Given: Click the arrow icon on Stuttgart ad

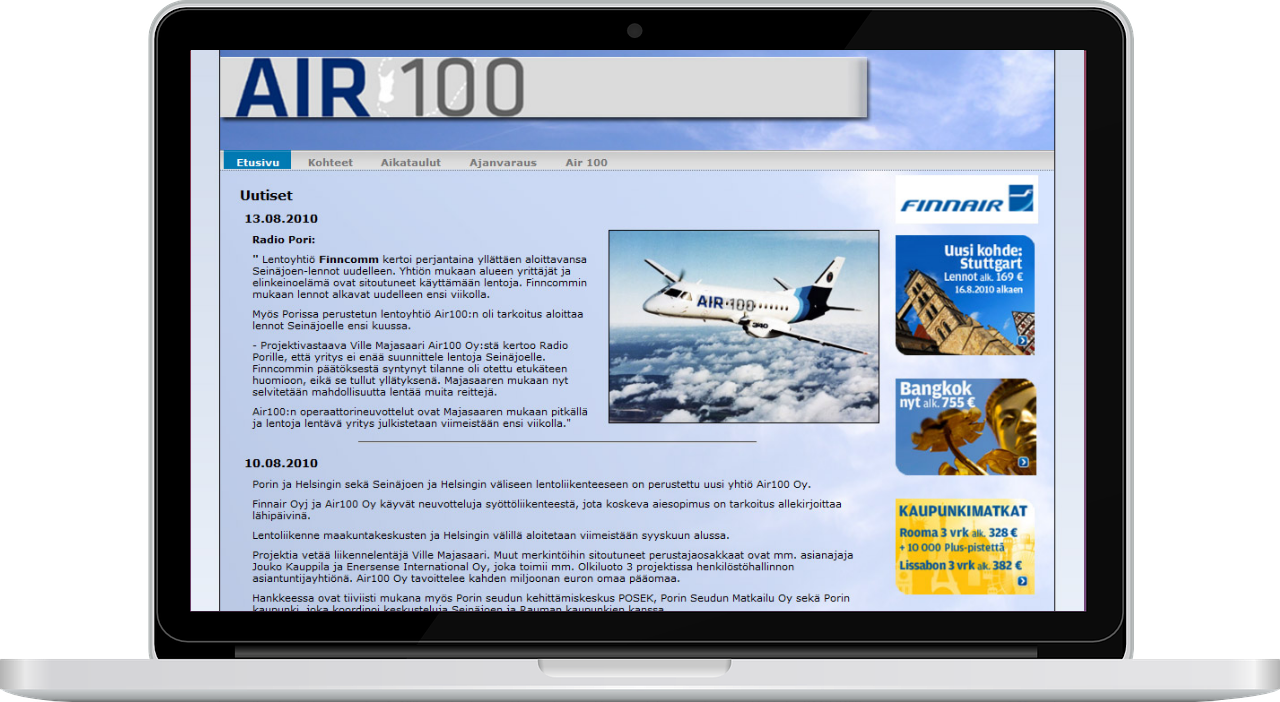Looking at the screenshot, I should [1022, 341].
